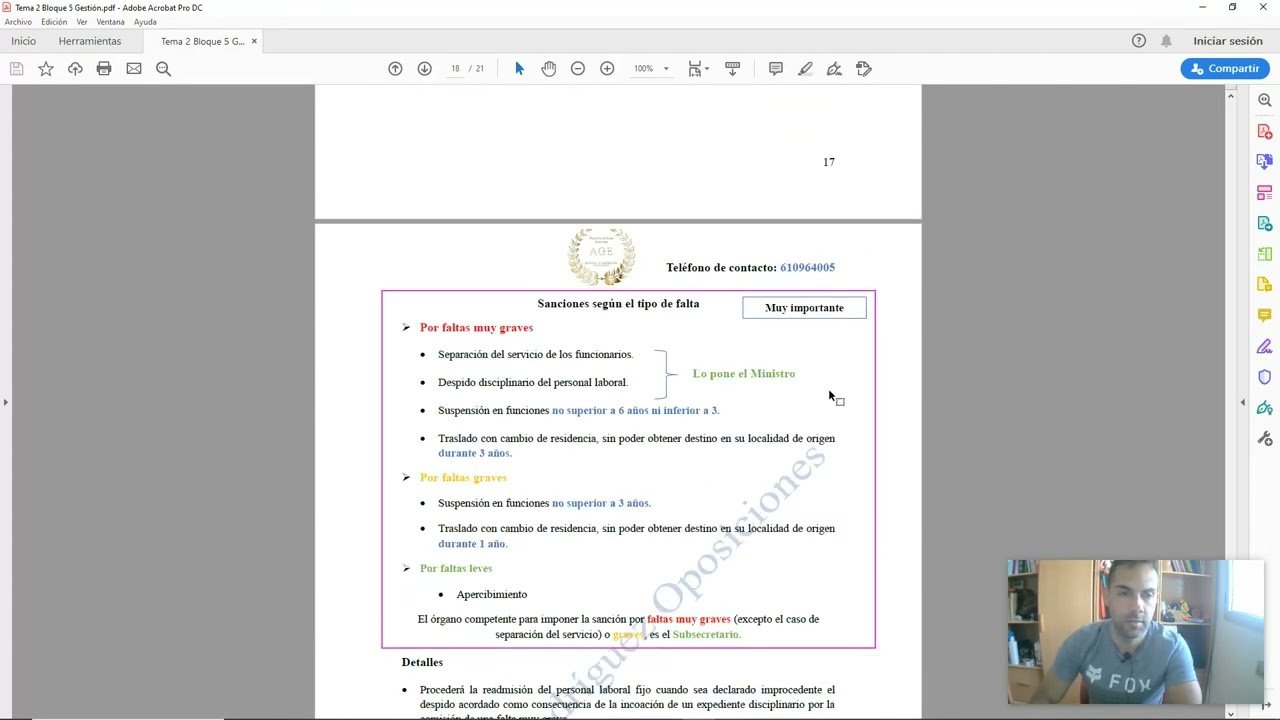Click the 'Por faltas leves' heading
The width and height of the screenshot is (1280, 720).
point(456,568)
